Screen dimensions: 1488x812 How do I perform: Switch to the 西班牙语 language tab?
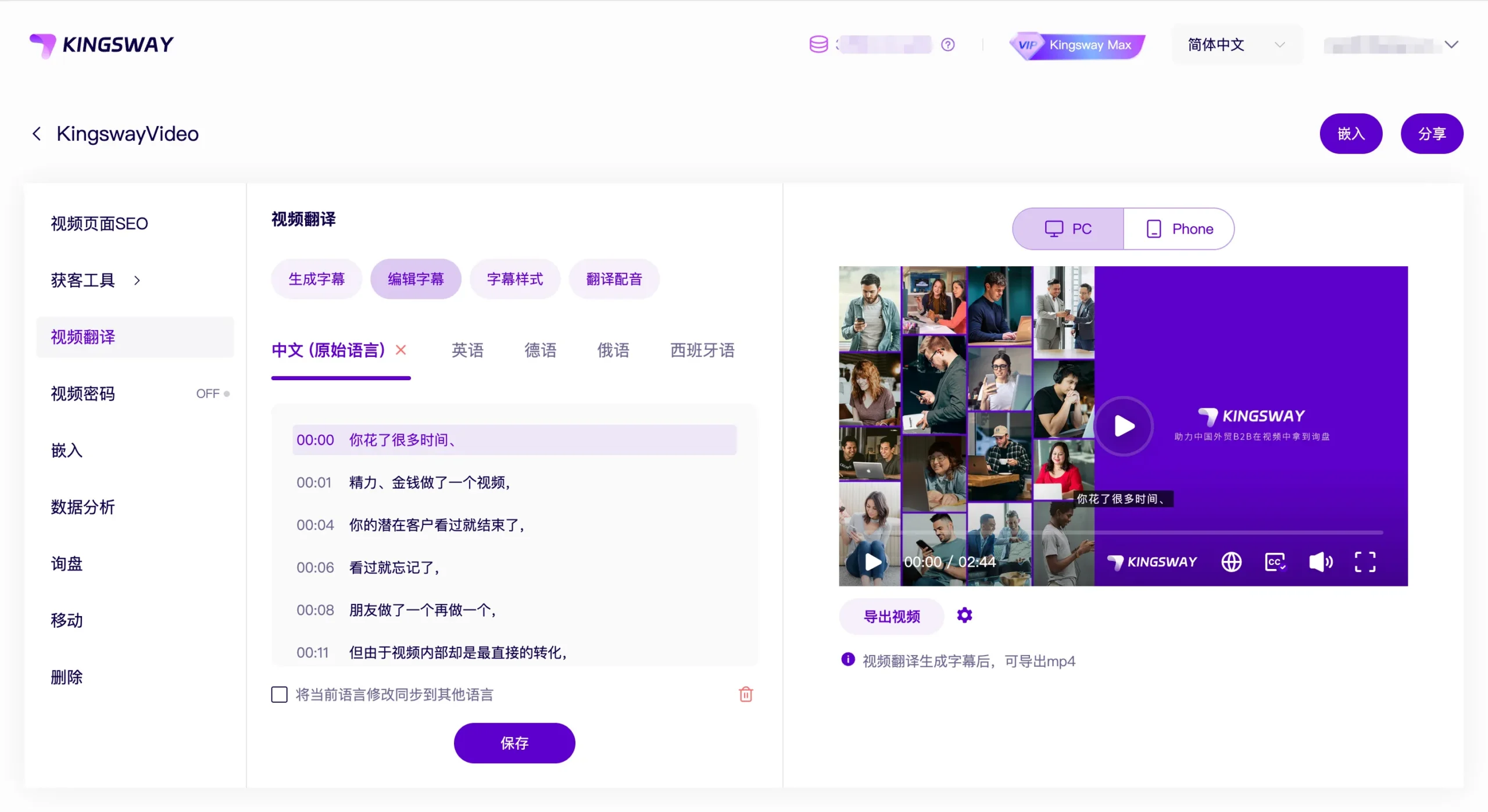[702, 350]
